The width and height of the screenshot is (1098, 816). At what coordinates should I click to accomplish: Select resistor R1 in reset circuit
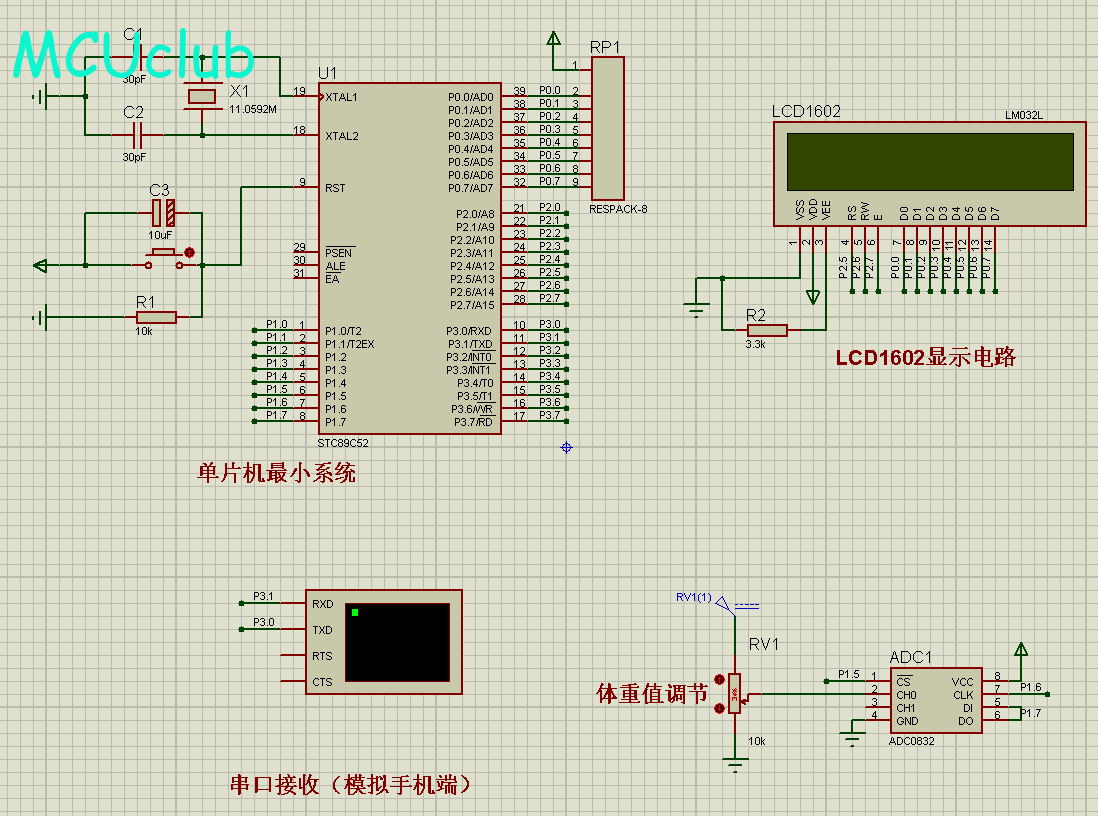click(x=156, y=317)
